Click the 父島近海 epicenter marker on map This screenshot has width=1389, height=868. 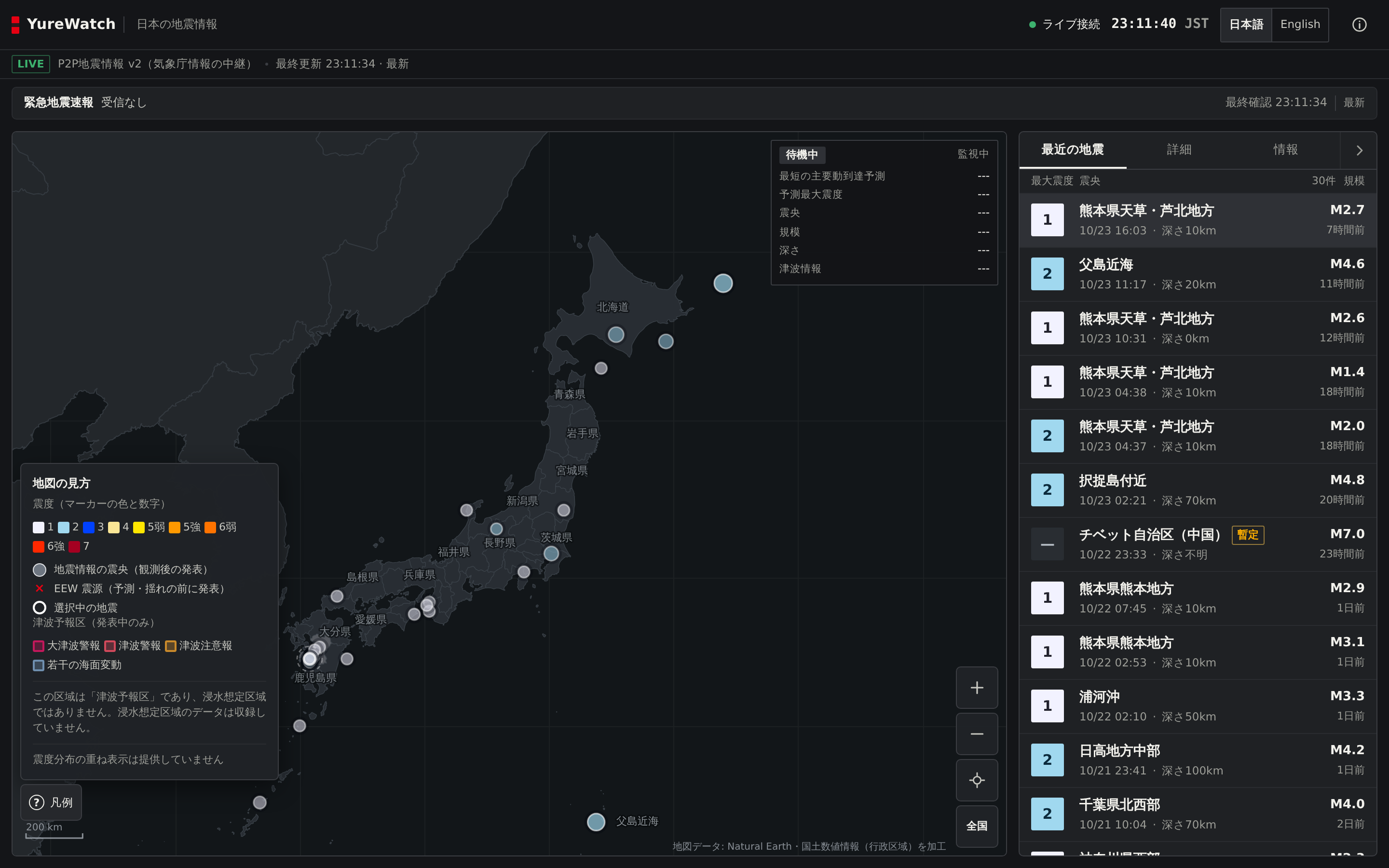tap(596, 822)
